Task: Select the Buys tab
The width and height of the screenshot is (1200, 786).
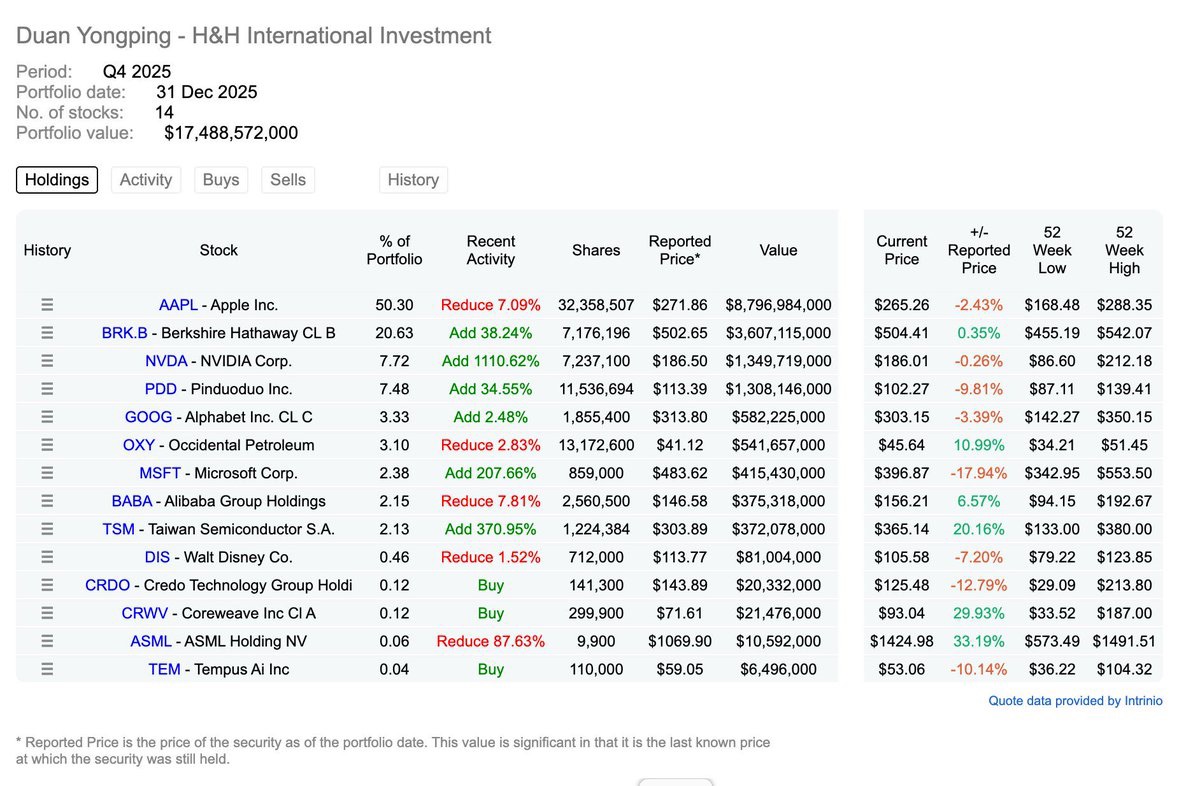Action: (221, 180)
